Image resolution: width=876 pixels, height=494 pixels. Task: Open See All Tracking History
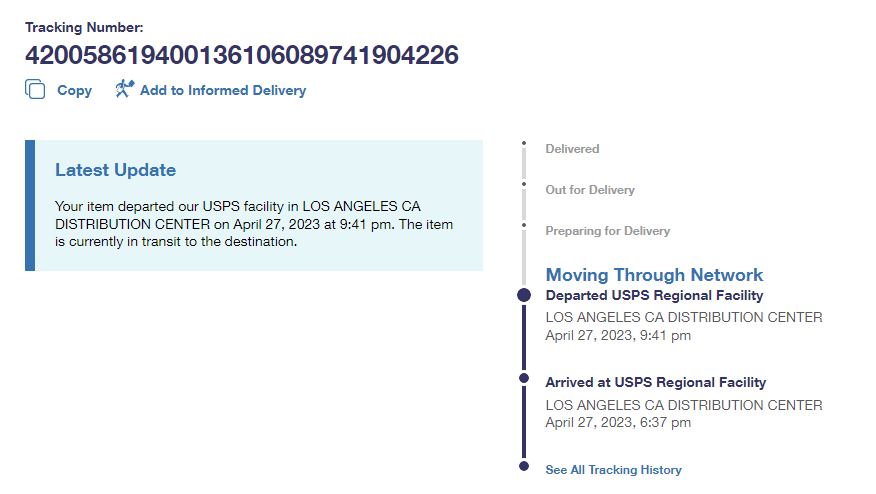click(613, 470)
